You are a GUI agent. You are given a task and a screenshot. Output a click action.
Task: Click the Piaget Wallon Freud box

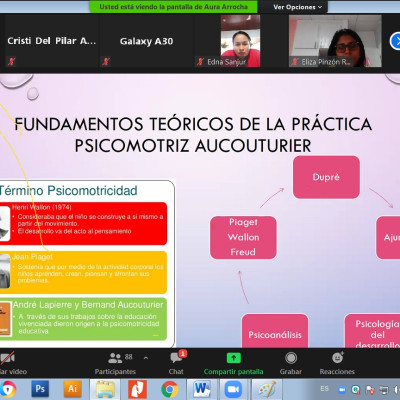243,237
